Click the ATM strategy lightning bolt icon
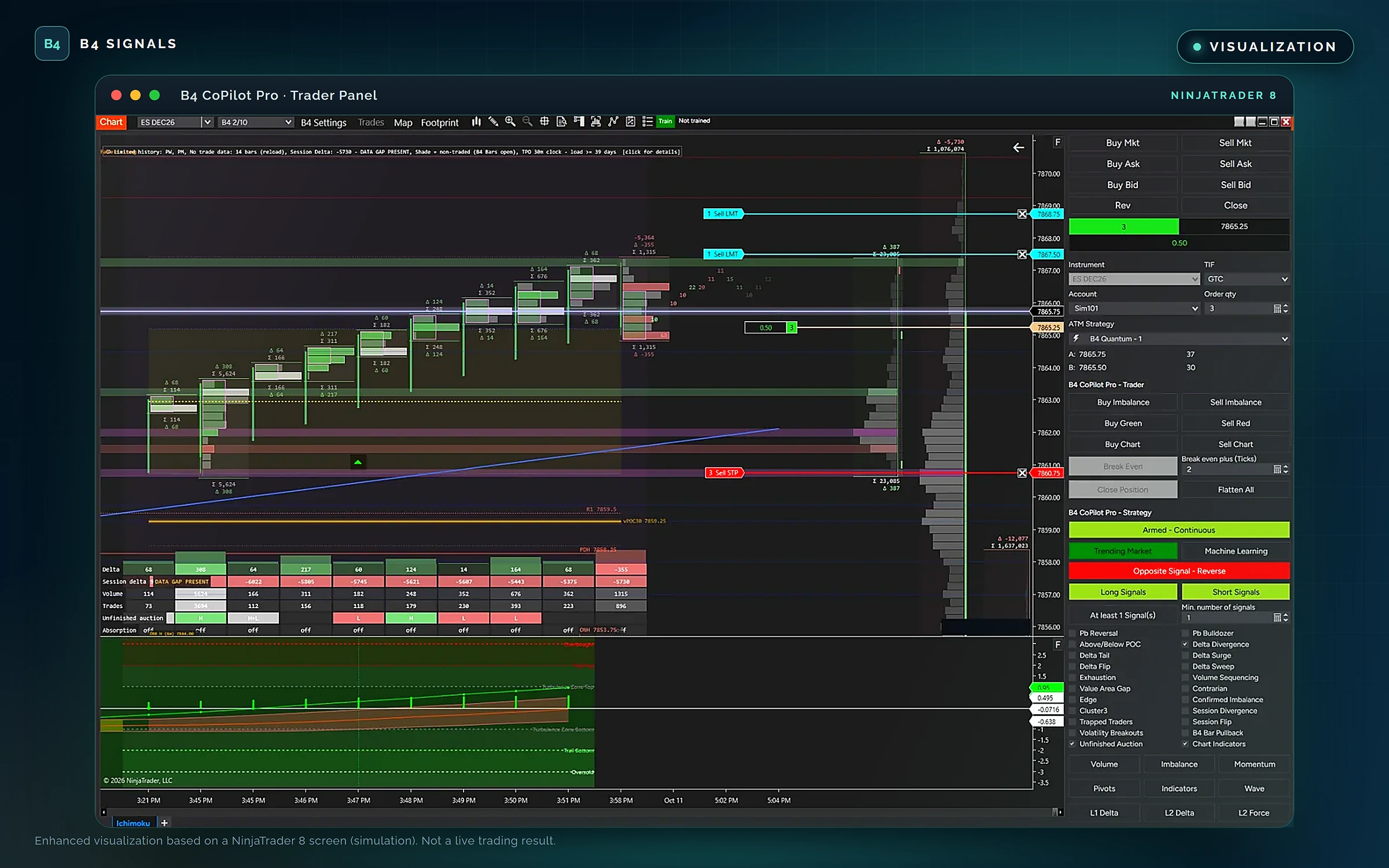The image size is (1389, 868). (x=1076, y=339)
